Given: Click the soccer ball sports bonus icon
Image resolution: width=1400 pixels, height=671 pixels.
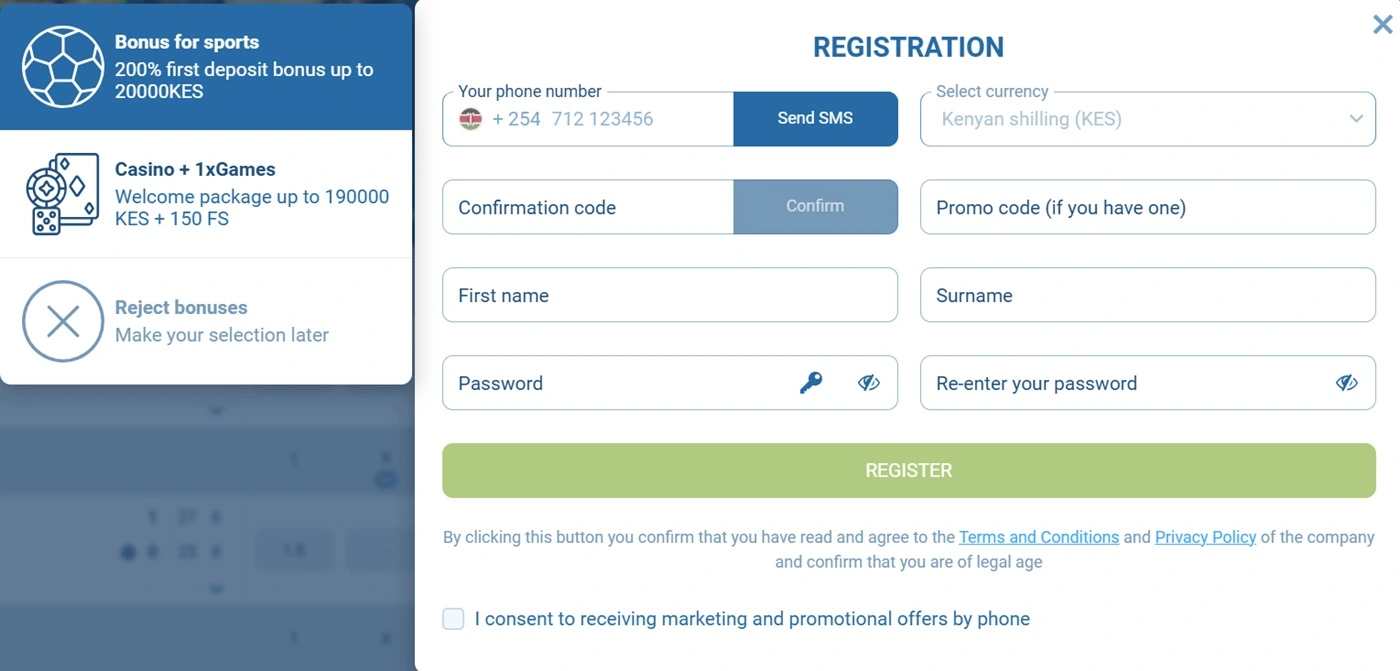Looking at the screenshot, I should (x=63, y=66).
